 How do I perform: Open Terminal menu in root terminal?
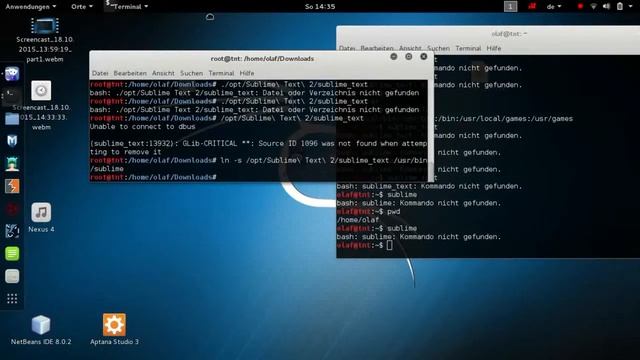tap(221, 73)
